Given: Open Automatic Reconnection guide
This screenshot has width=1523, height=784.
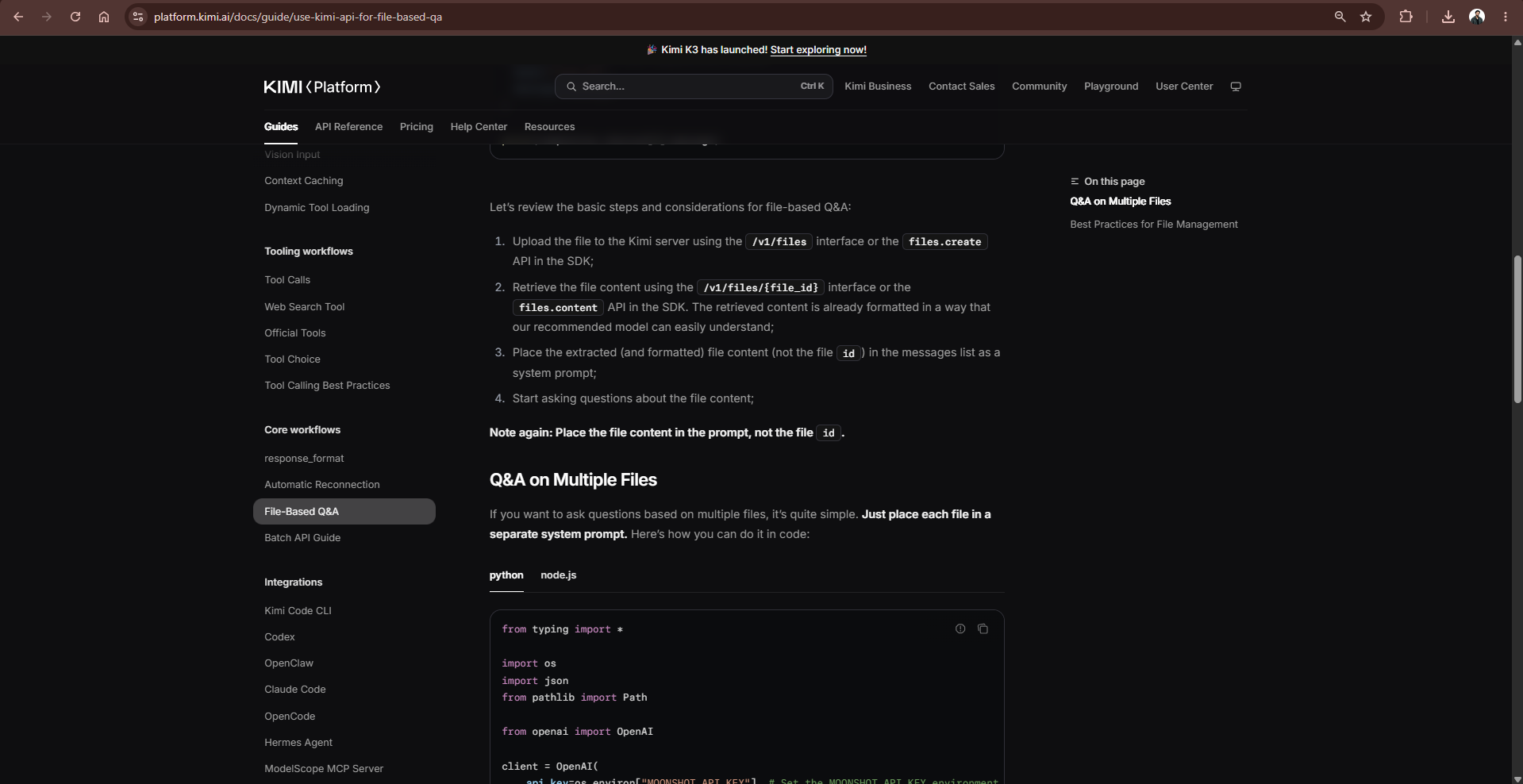Looking at the screenshot, I should (x=322, y=485).
